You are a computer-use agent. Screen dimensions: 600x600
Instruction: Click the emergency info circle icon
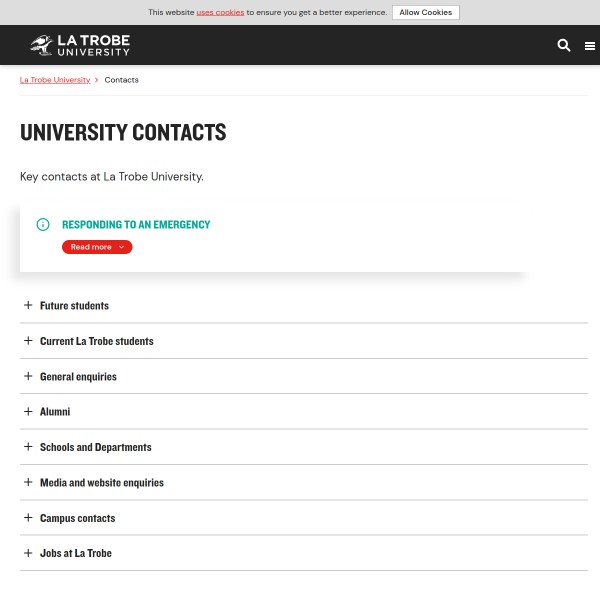tap(43, 224)
